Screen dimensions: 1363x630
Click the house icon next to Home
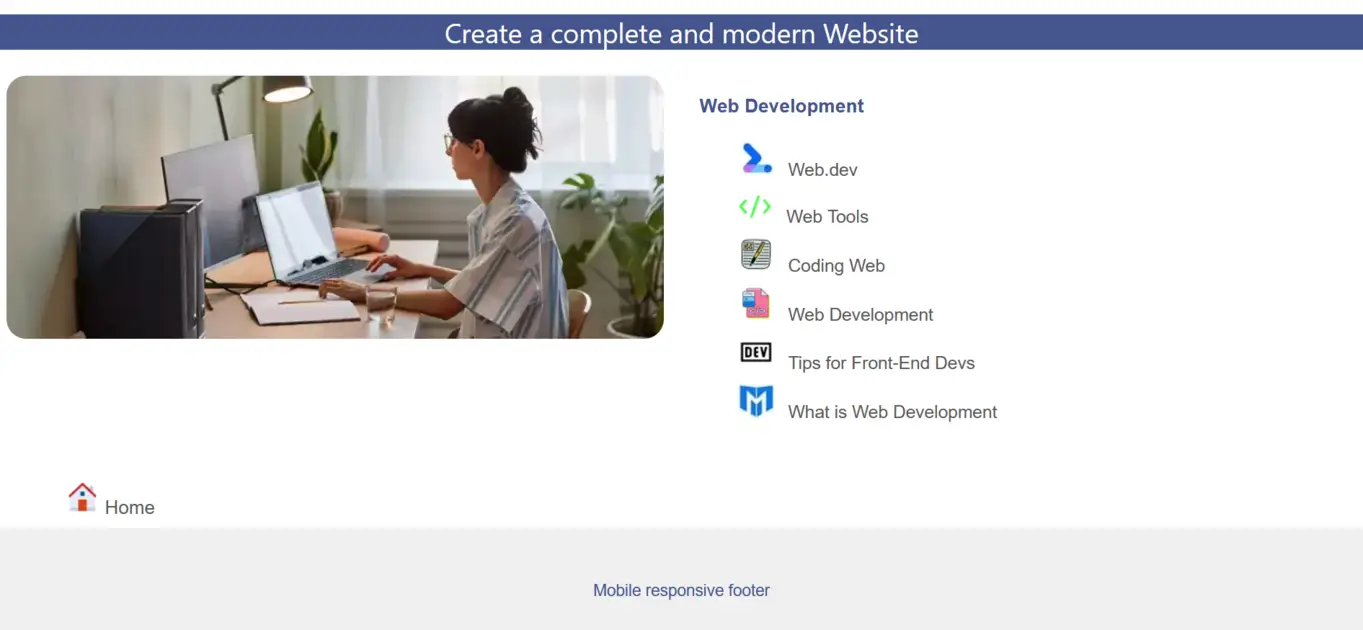tap(82, 497)
